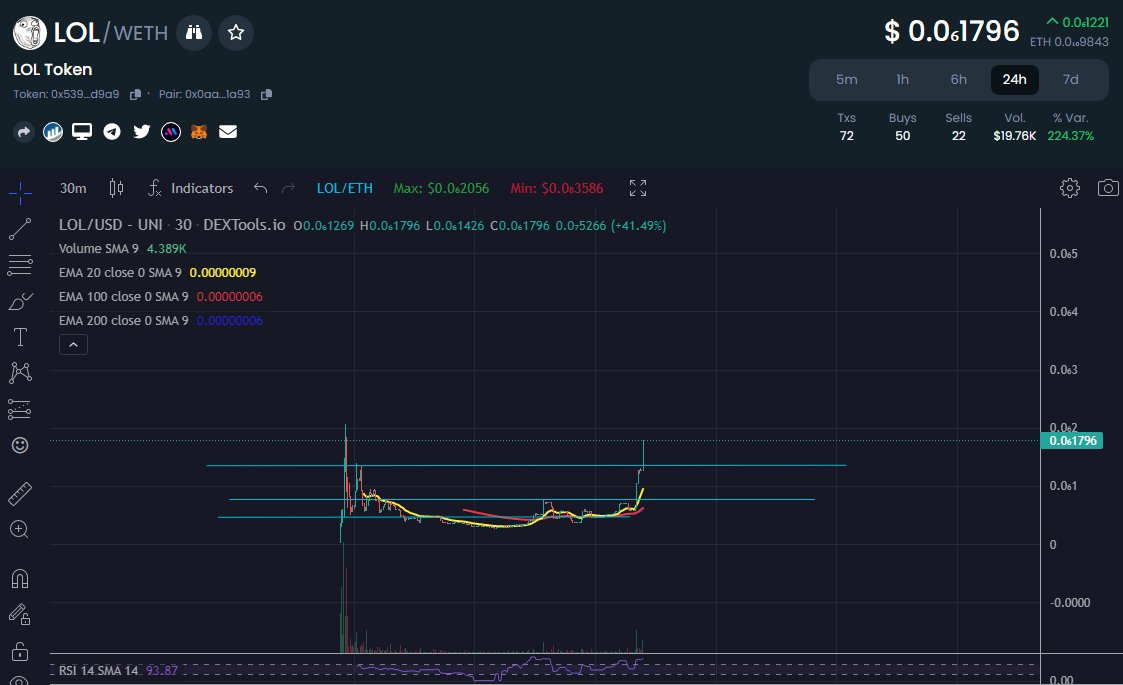1123x685 pixels.
Task: Open the Telegram link icon
Action: pyautogui.click(x=112, y=132)
